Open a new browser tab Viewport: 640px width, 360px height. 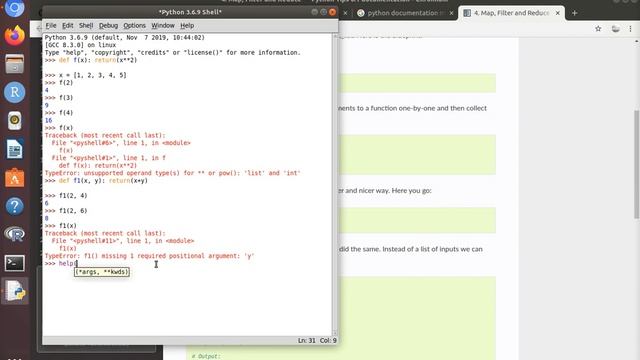click(x=574, y=13)
